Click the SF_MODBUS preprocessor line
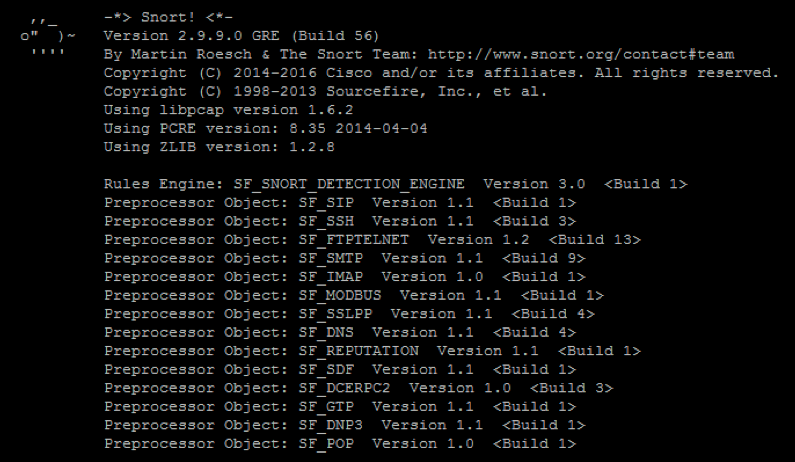Screen dimensions: 795x462 pyautogui.click(x=353, y=295)
